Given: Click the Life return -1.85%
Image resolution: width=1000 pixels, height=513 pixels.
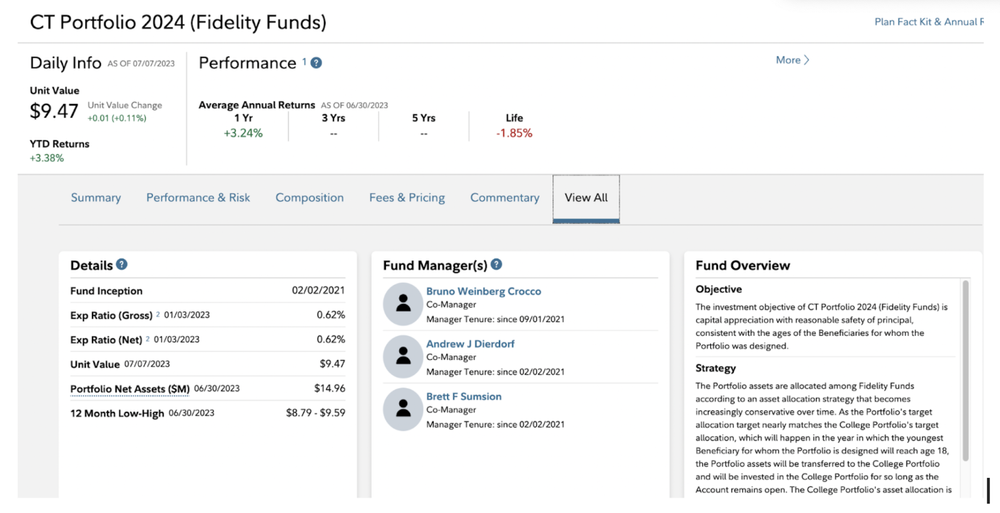Looking at the screenshot, I should (x=514, y=133).
